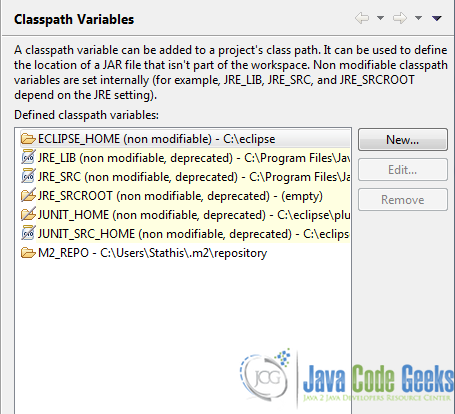
Task: Create a variable with the New... button
Action: click(x=403, y=140)
